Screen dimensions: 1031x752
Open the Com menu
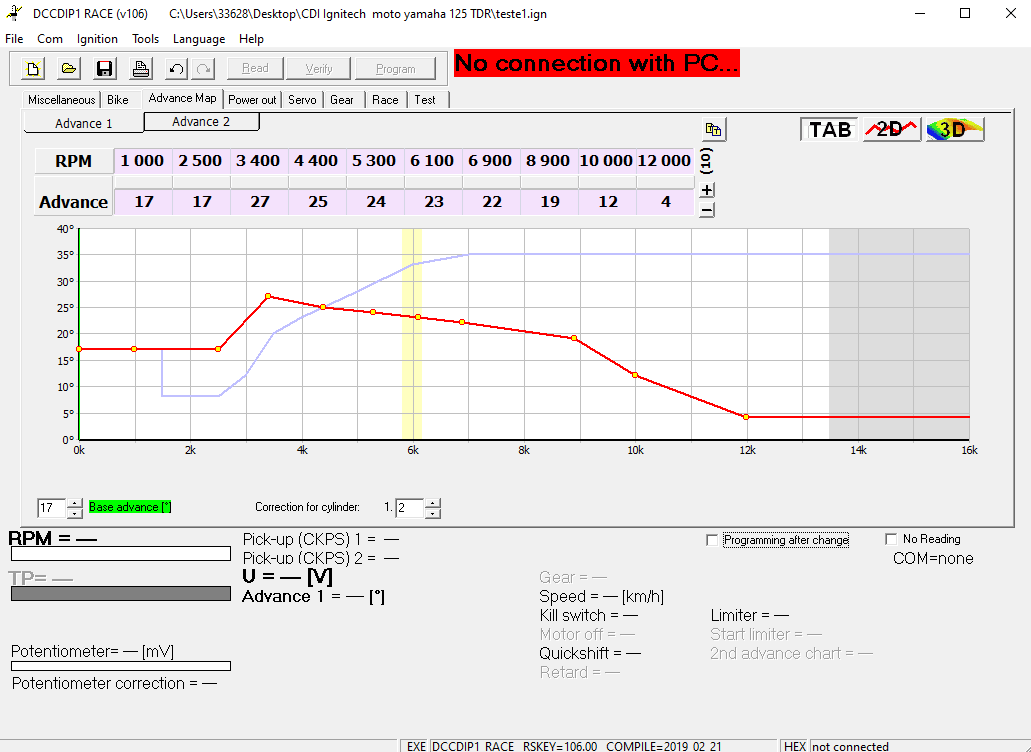click(x=50, y=39)
